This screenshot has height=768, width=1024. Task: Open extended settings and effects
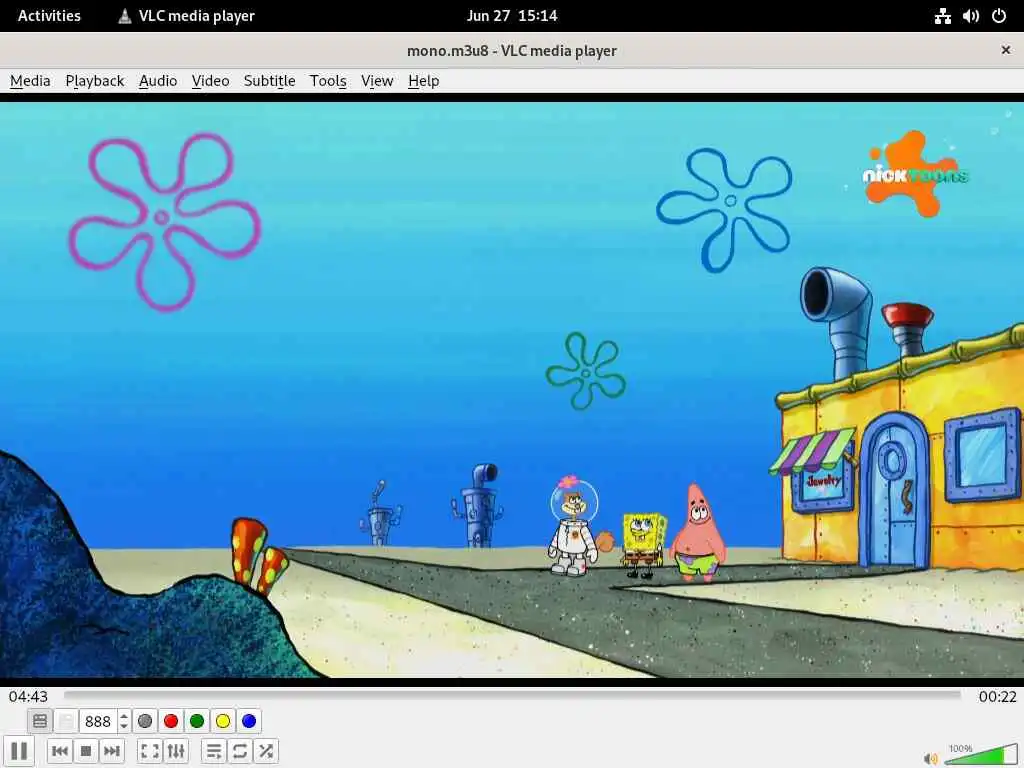[176, 751]
